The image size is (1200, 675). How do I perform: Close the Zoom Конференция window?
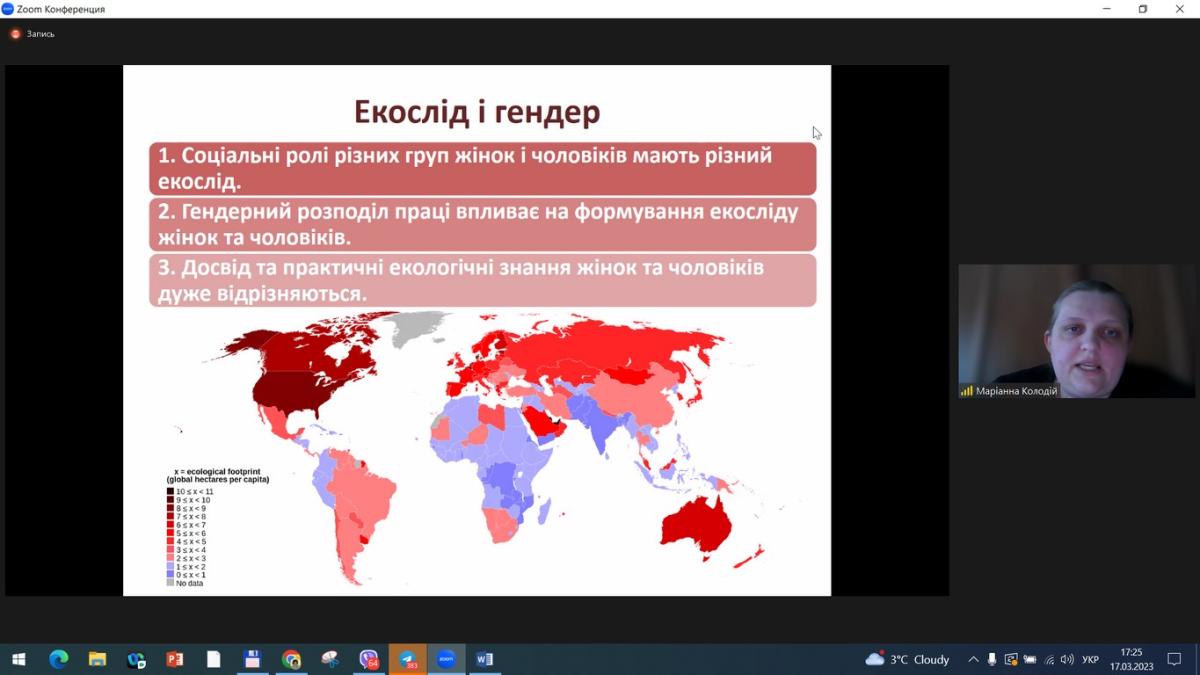tap(1180, 9)
